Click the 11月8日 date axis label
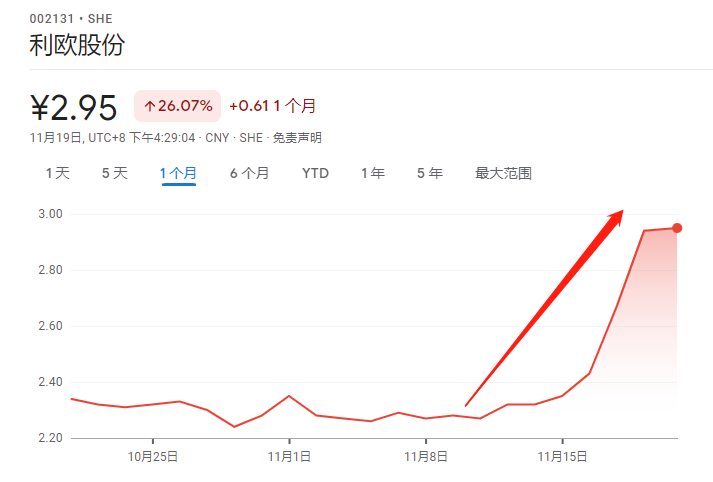Screen dimensions: 713x482 (x=426, y=456)
